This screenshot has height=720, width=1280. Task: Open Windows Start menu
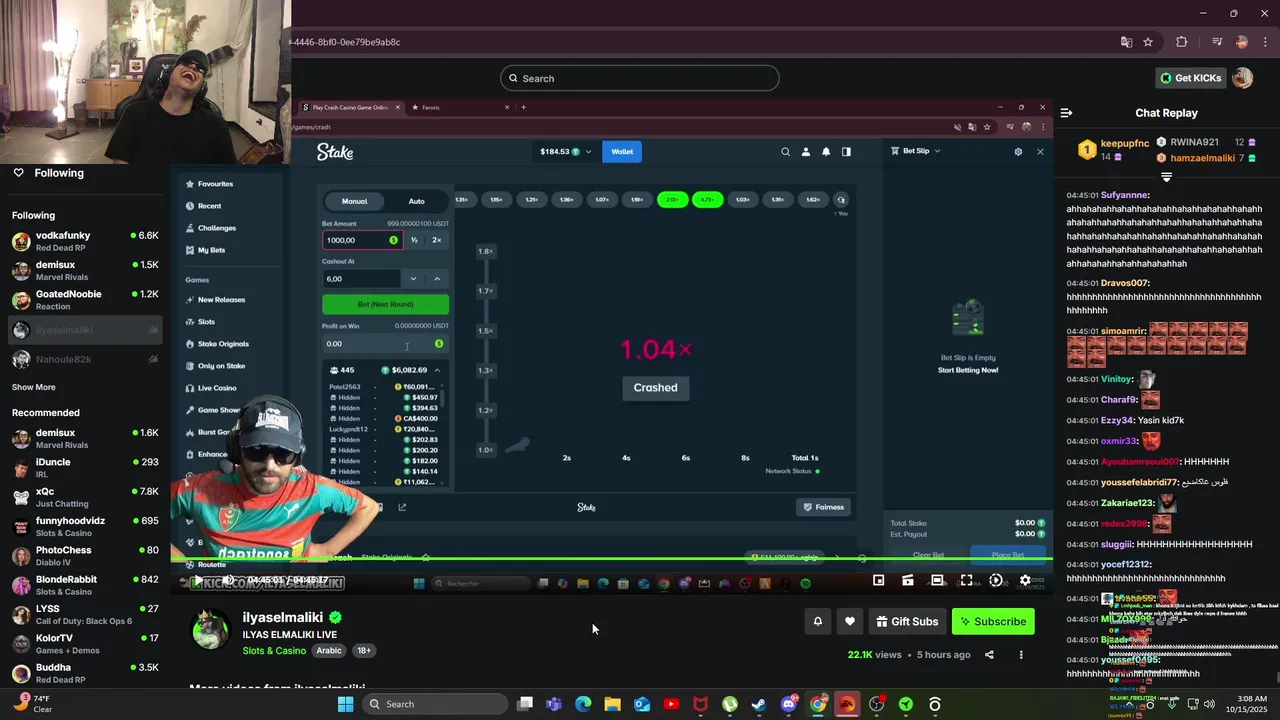[345, 704]
